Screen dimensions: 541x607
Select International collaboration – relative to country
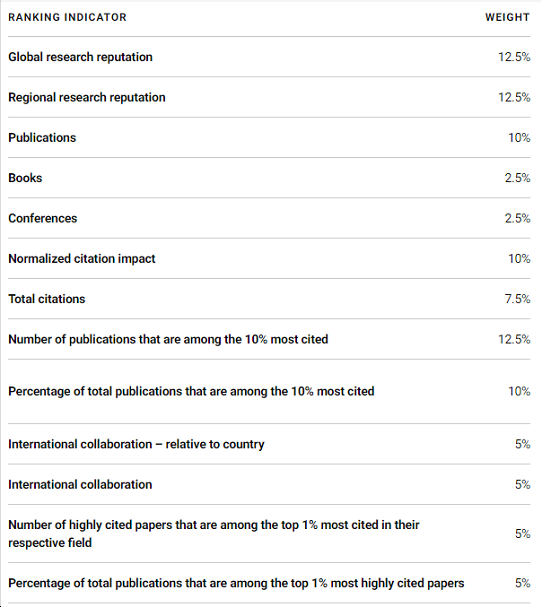(136, 444)
